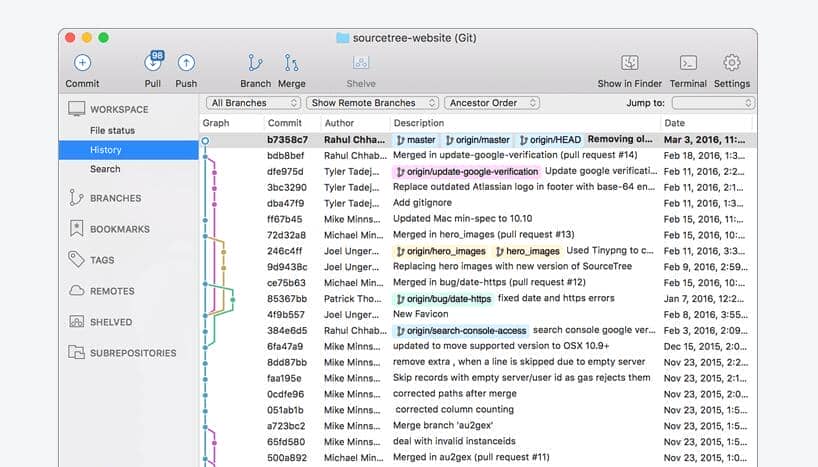Change the Ancestor Order sorting dropdown

[x=492, y=103]
